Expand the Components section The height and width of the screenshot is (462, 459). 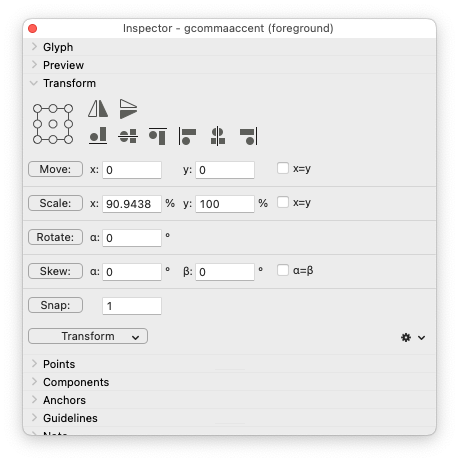tap(34, 382)
